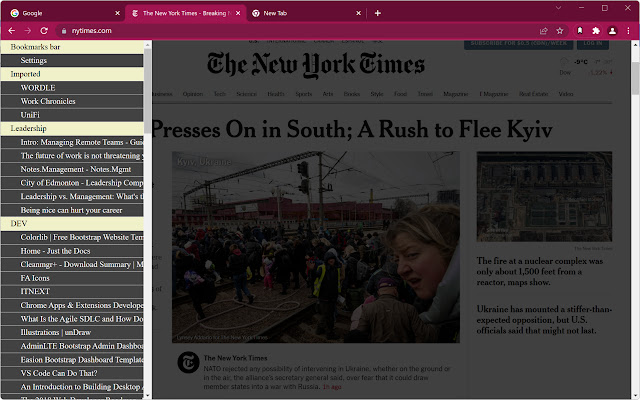The image size is (640, 400).
Task: Open the Chrome profile avatar
Action: coord(612,31)
